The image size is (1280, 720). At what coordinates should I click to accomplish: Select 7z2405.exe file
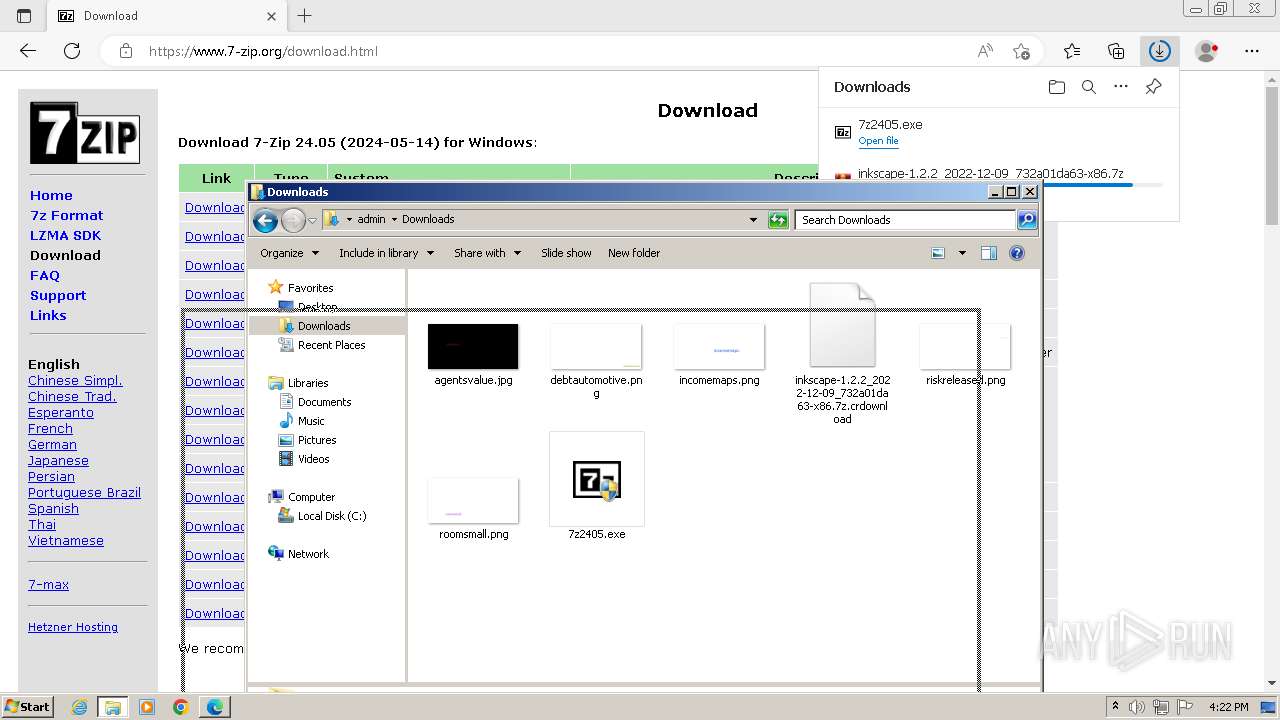pos(597,487)
